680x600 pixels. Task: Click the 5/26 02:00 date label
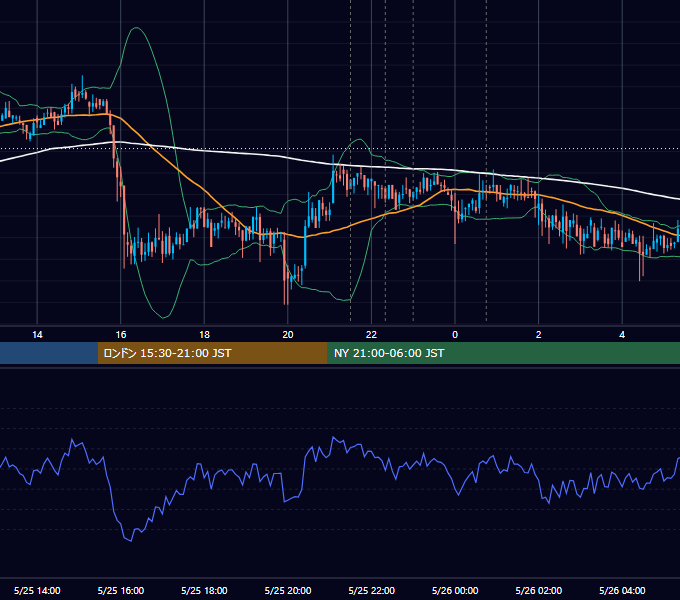point(539,590)
